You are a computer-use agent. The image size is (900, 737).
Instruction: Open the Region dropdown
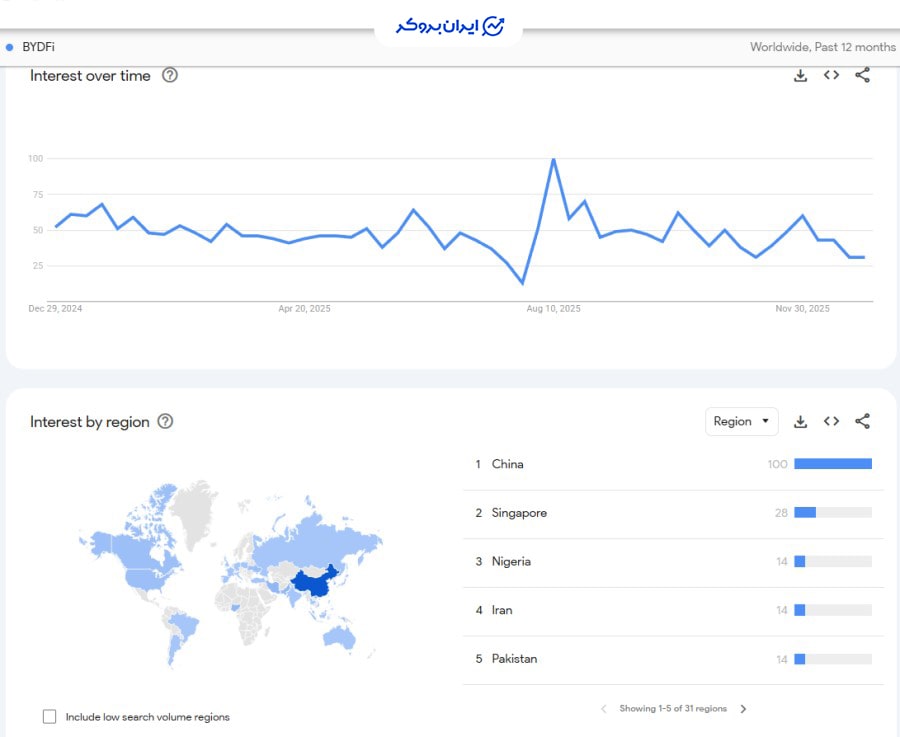pos(742,421)
